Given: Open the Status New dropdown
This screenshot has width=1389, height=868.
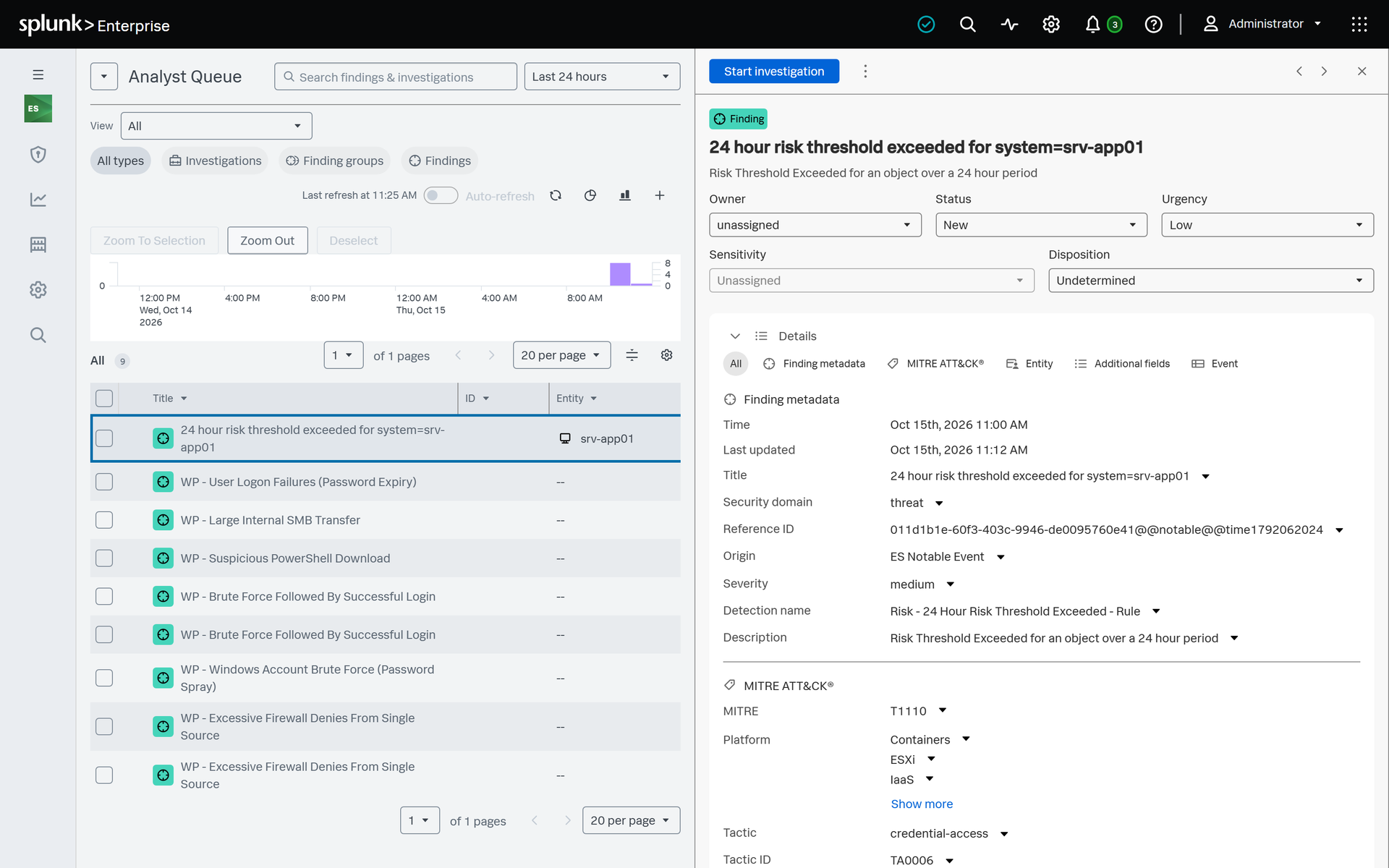Looking at the screenshot, I should click(1041, 225).
